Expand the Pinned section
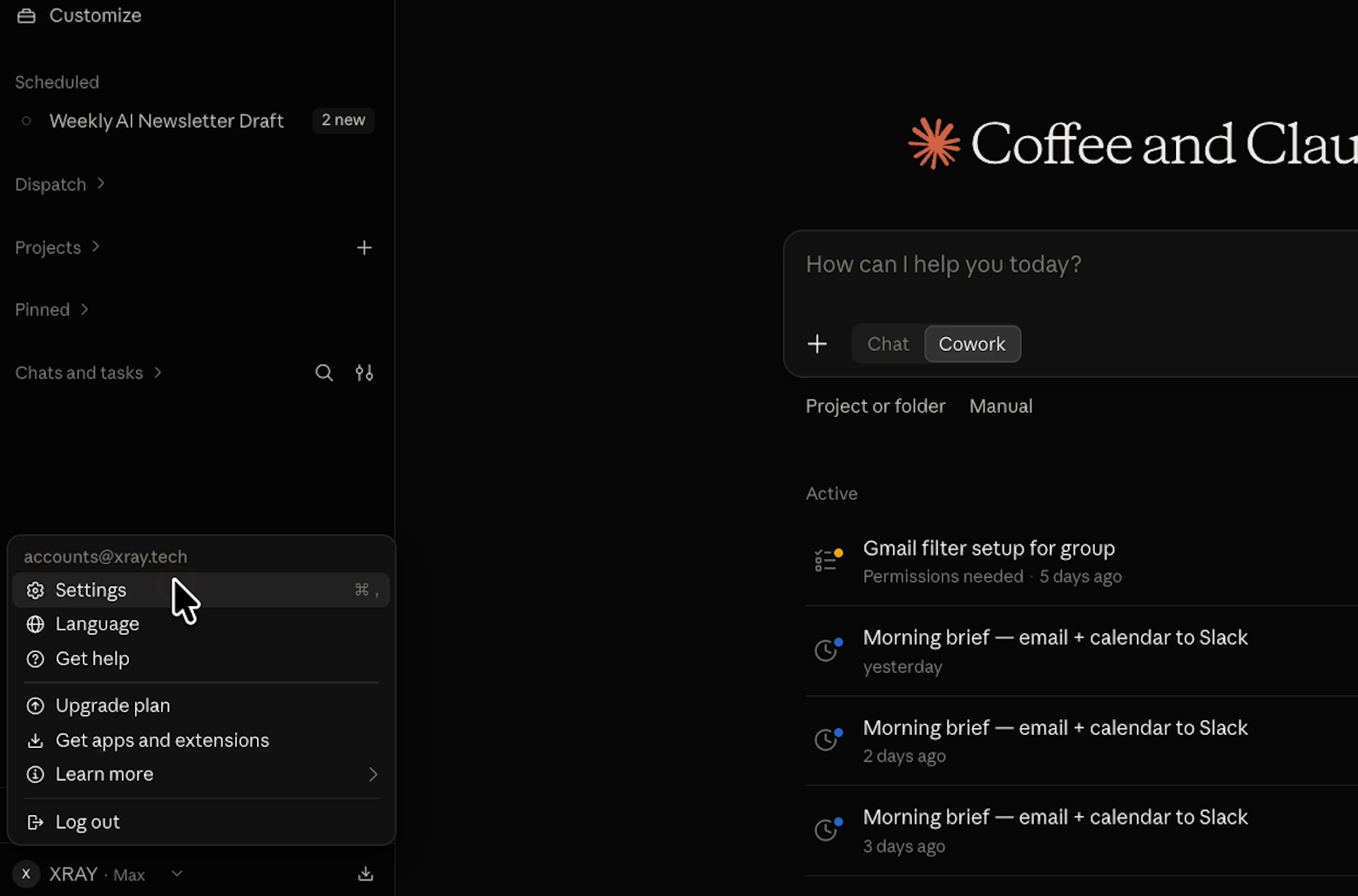 point(51,310)
